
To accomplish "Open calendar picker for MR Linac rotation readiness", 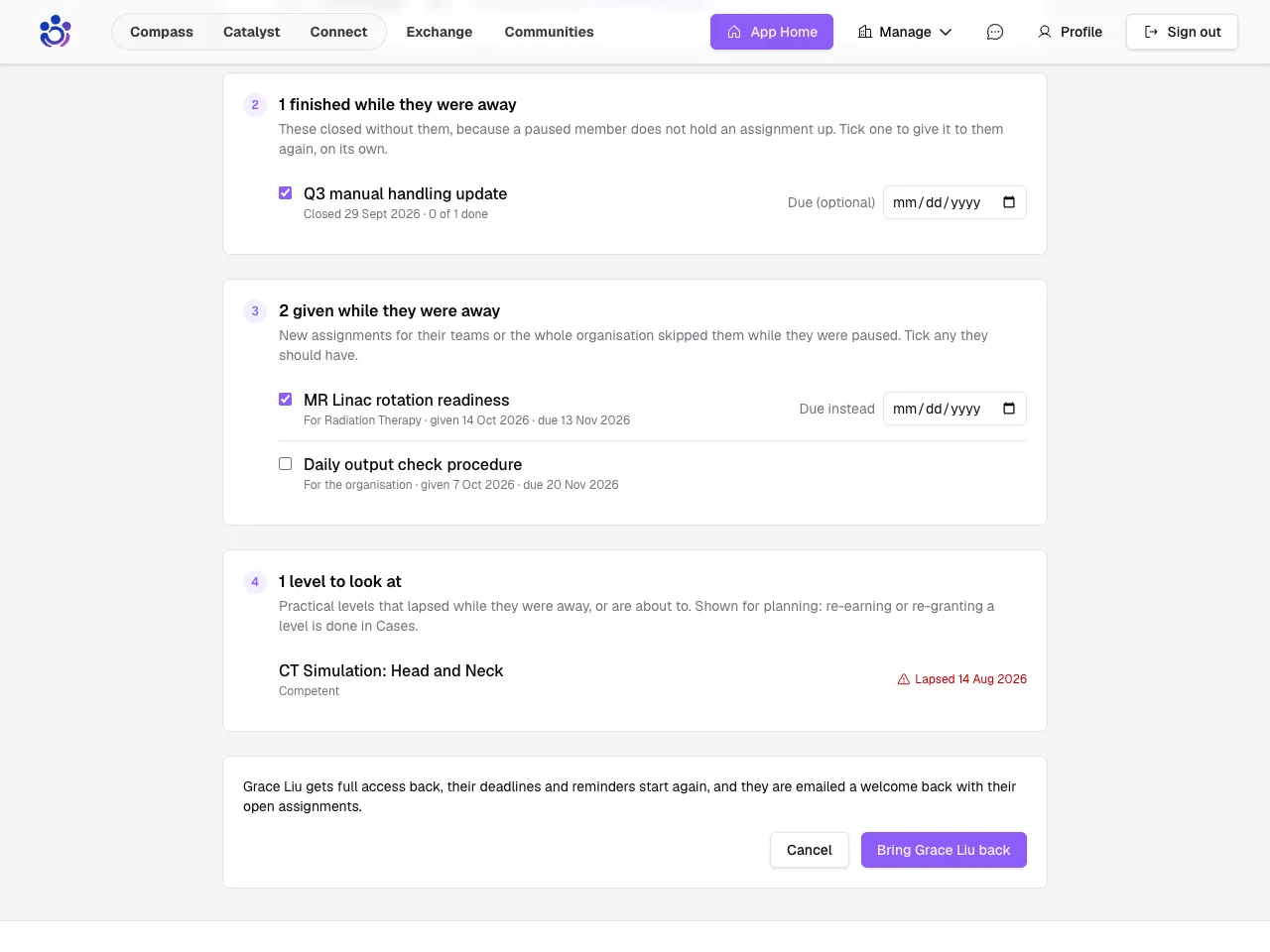I will (x=1009, y=409).
